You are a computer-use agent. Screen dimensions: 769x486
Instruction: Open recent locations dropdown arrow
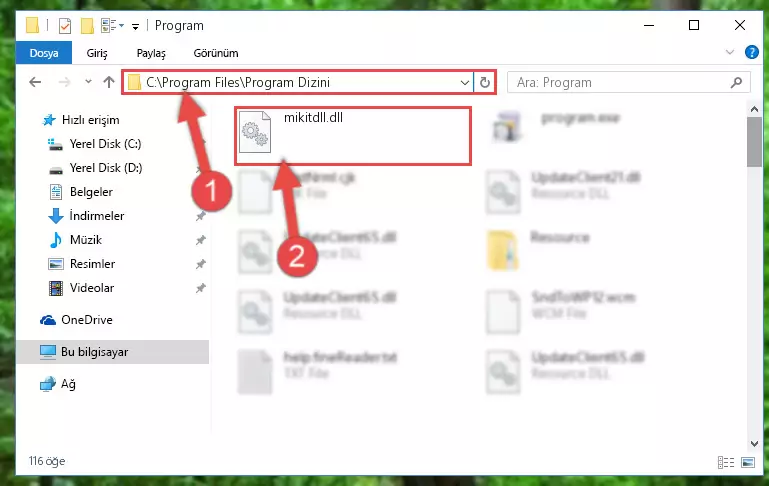coord(88,82)
